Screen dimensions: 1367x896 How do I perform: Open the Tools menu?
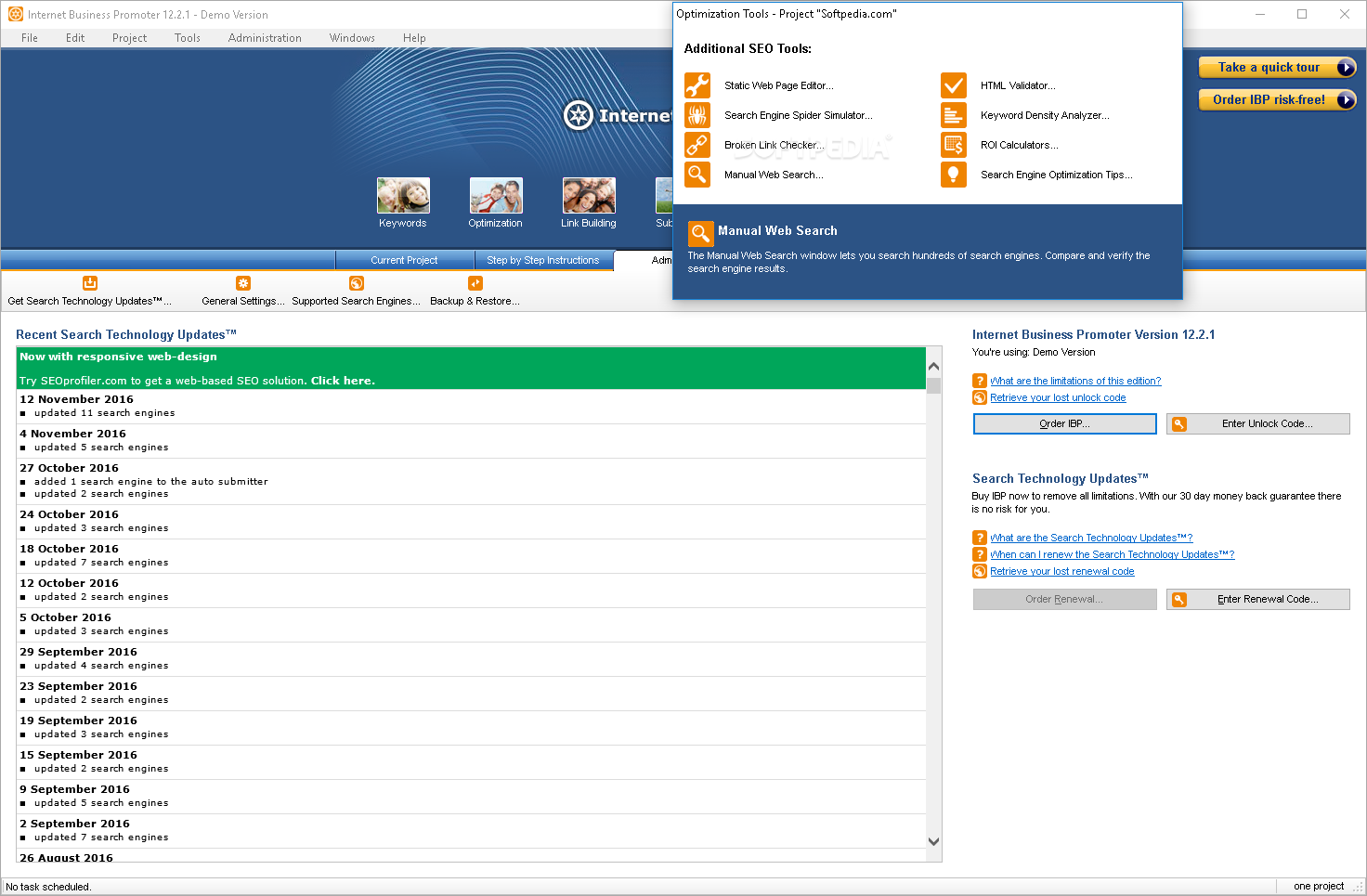[x=188, y=38]
